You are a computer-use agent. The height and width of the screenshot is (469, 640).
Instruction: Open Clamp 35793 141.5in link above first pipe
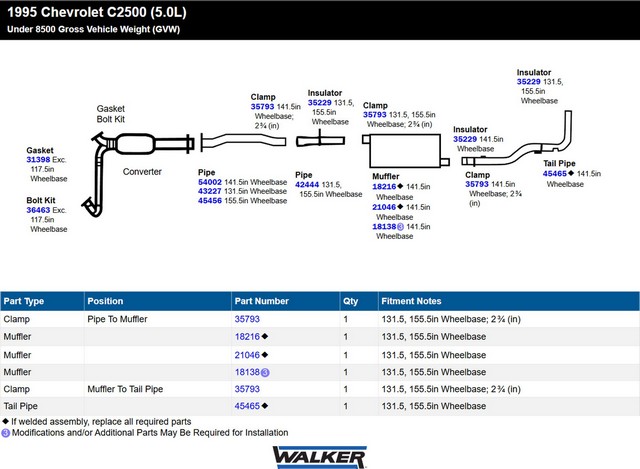pos(262,107)
